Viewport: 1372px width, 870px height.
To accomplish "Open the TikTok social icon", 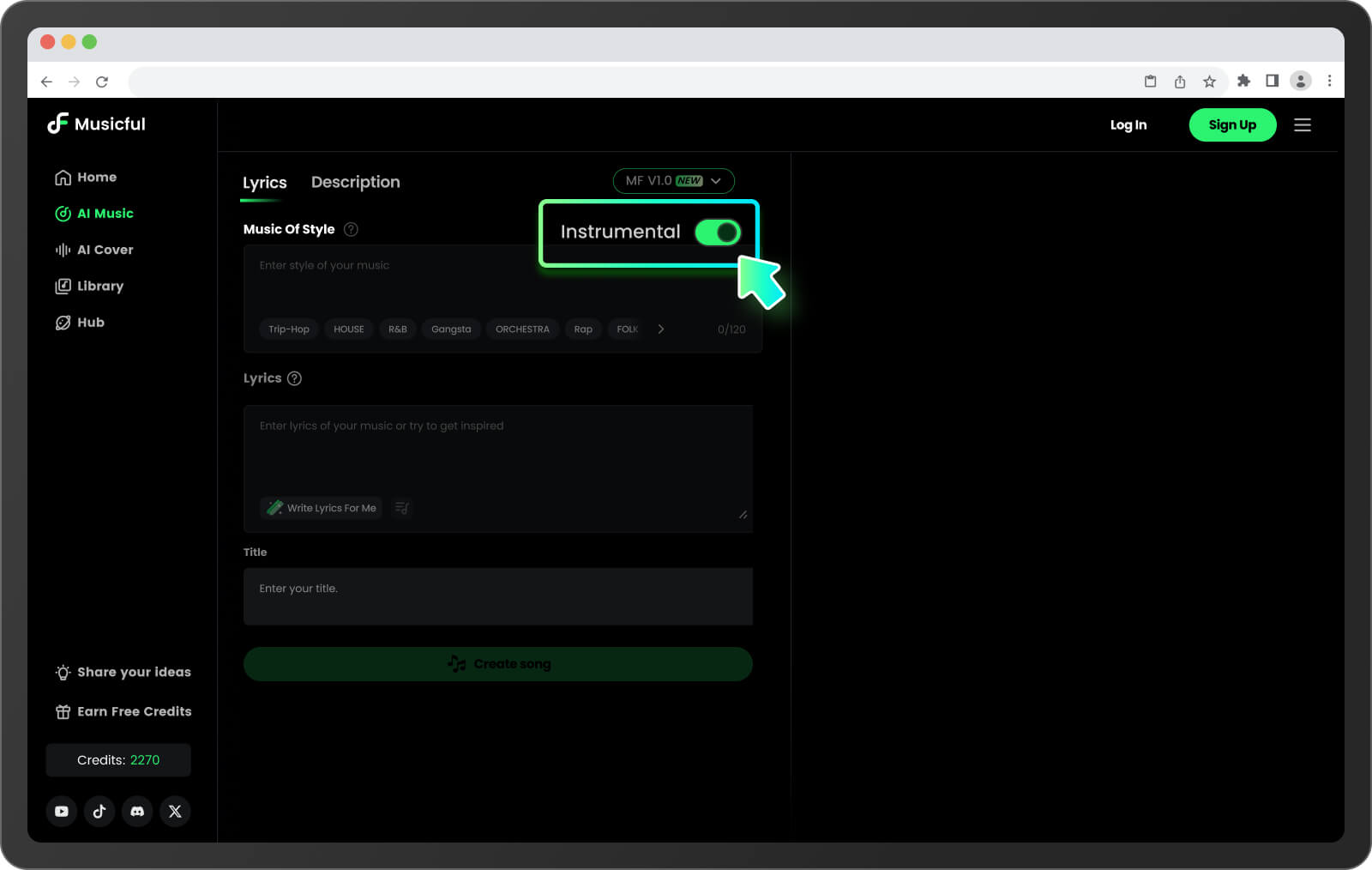I will point(99,811).
